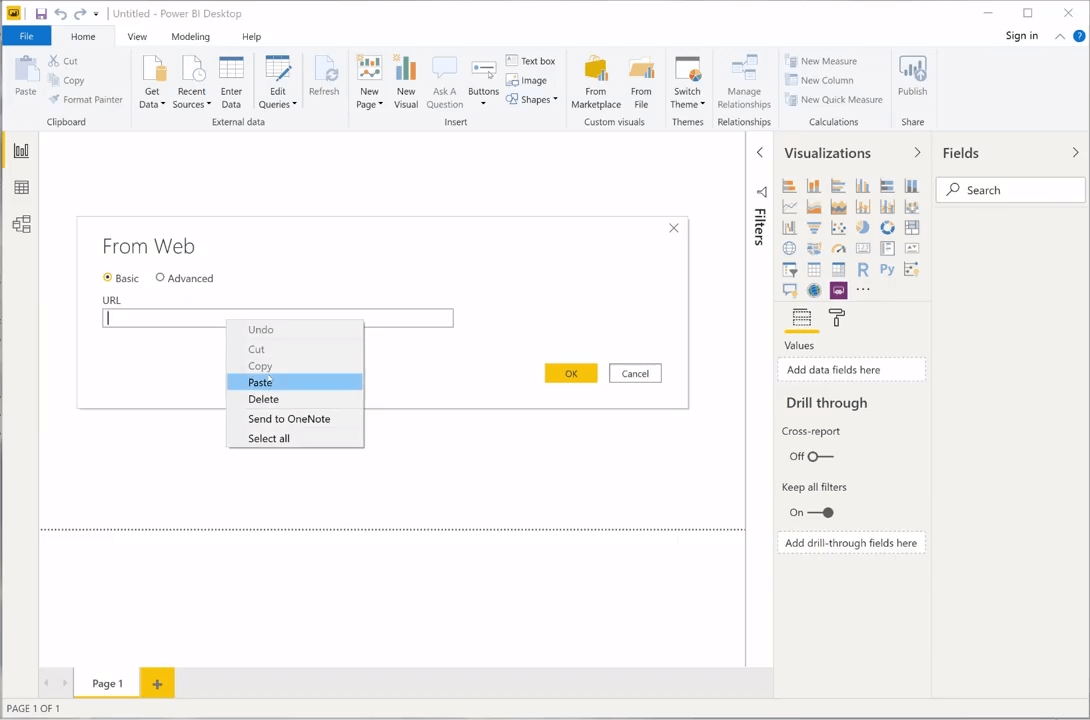Collapse the Visualizations pane with chevron
Viewport: 1090px width, 720px height.
[x=917, y=153]
